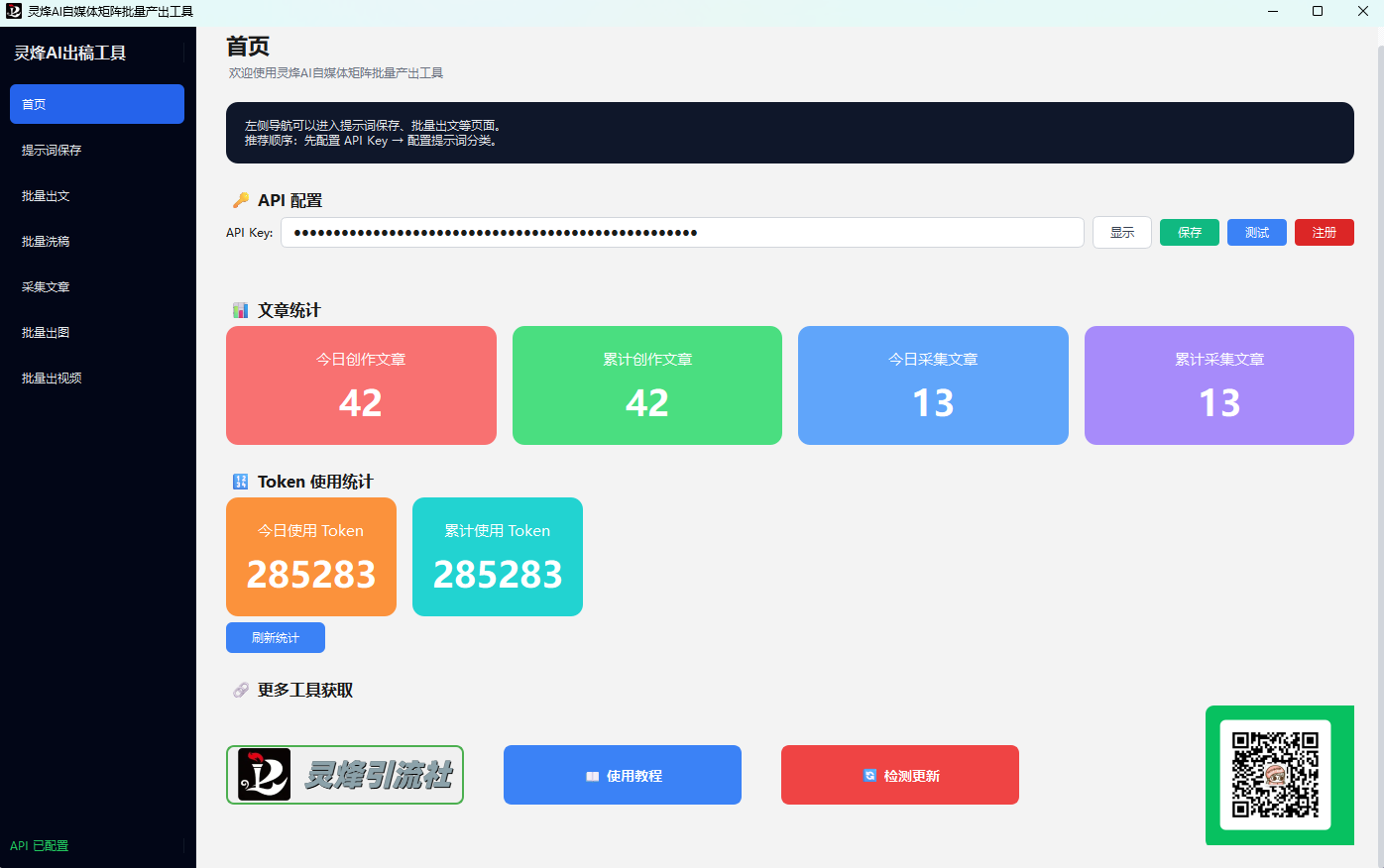1384x868 pixels.
Task: Select 首页 in the sidebar
Action: point(96,103)
